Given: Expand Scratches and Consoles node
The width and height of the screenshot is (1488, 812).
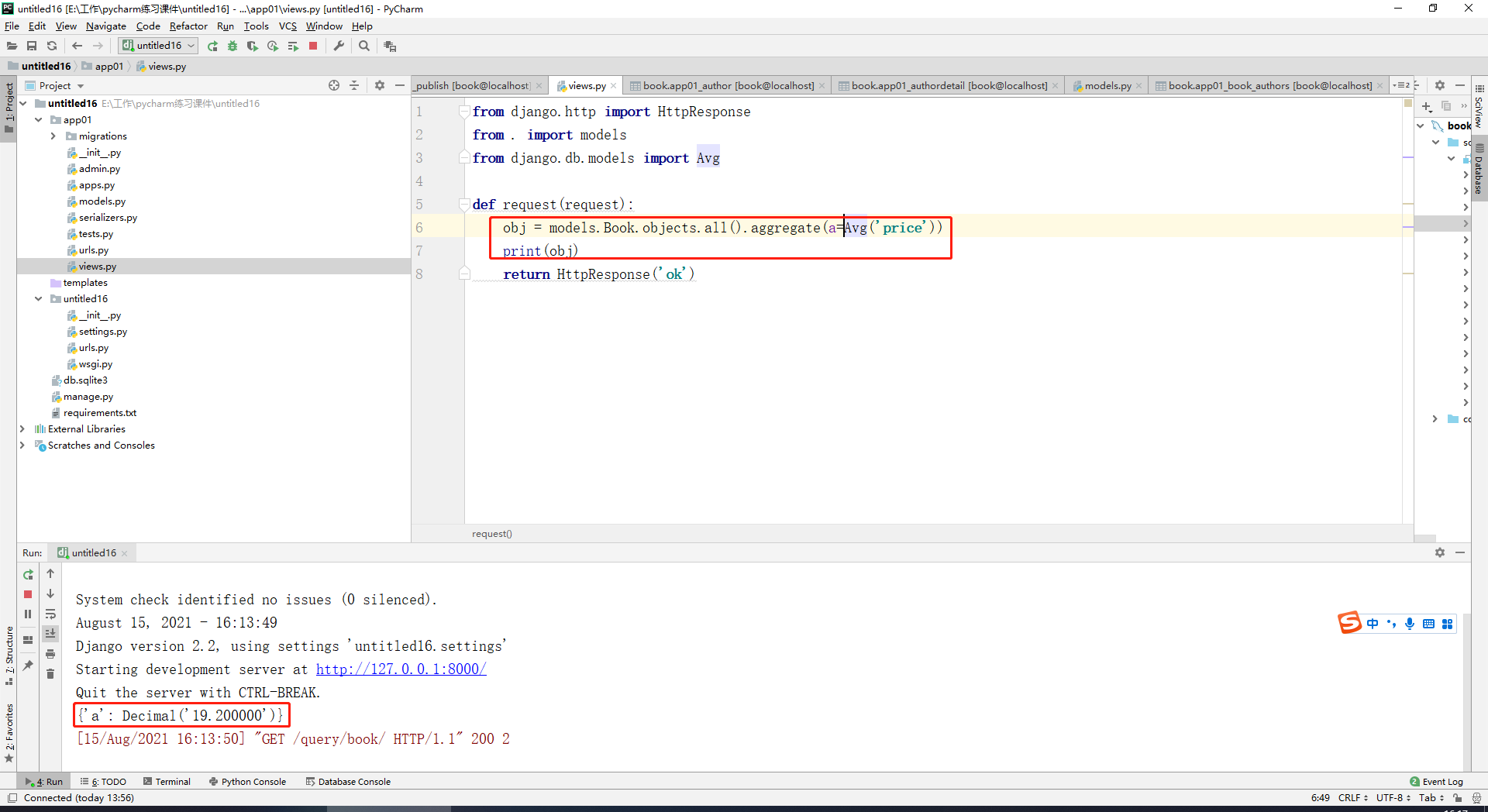Looking at the screenshot, I should click(22, 446).
